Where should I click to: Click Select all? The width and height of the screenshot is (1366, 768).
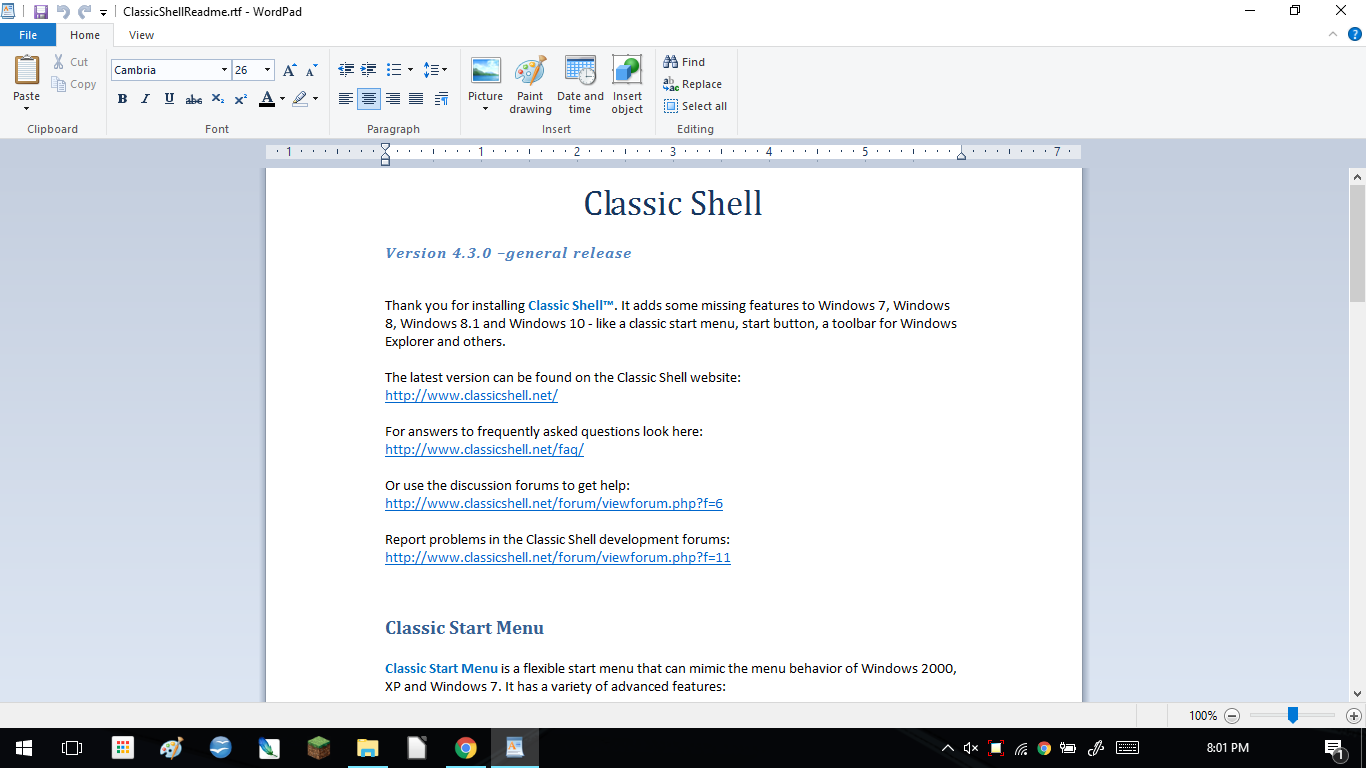tap(696, 106)
